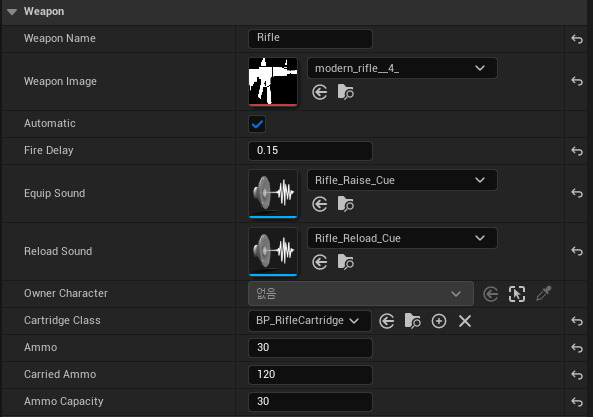
Task: Click the Weapon Image rifle thumbnail
Action: (x=273, y=82)
